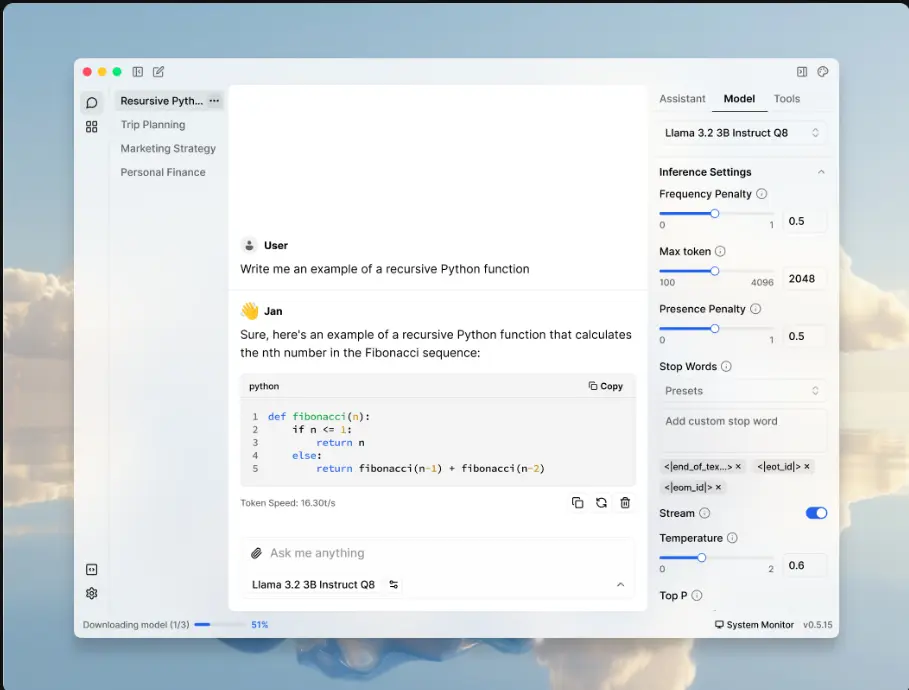Collapse the Inference Settings section

coord(821,172)
